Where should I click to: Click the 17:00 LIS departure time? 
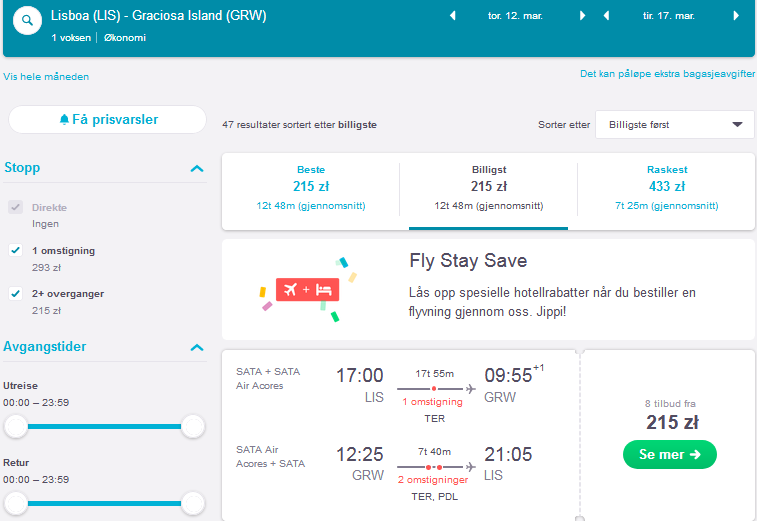[x=360, y=385]
